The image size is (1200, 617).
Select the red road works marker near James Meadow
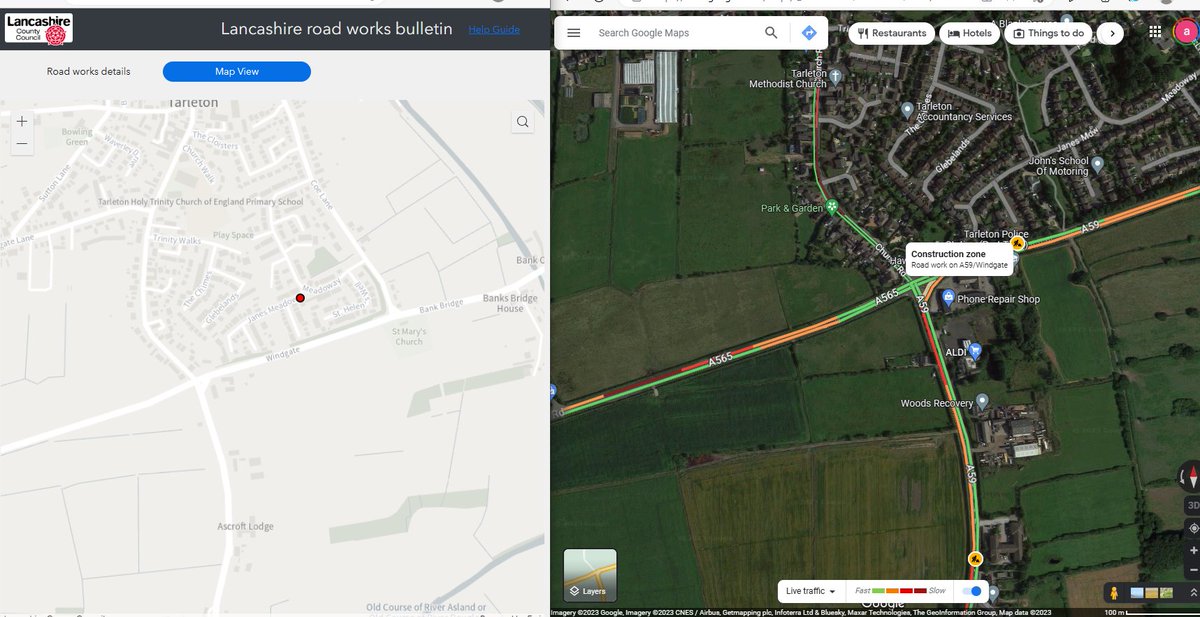point(300,298)
